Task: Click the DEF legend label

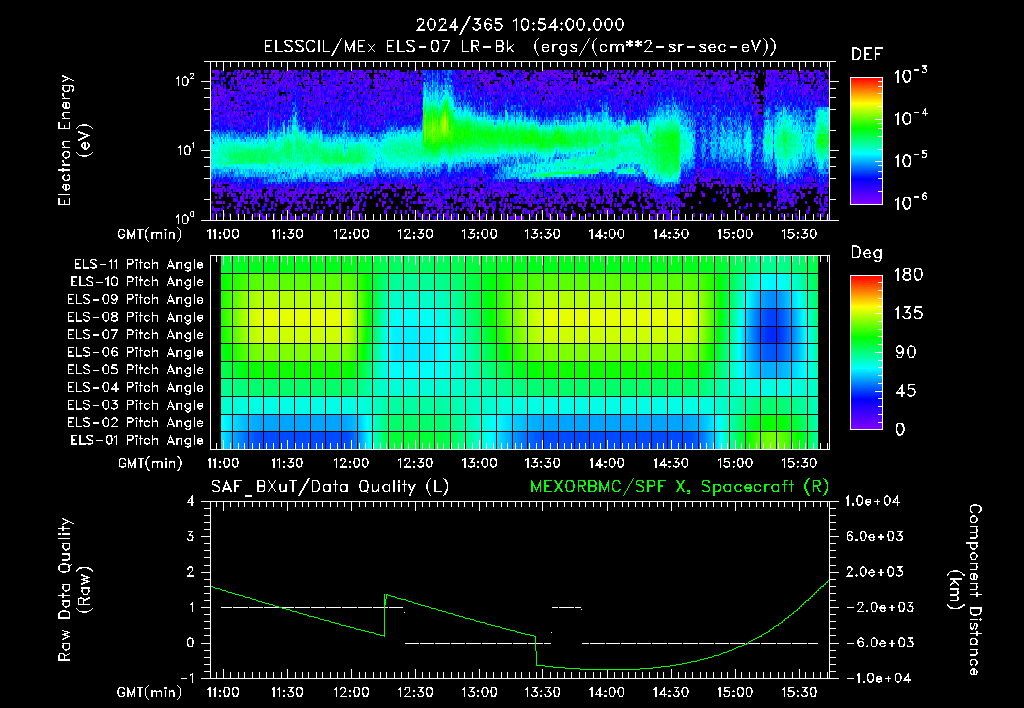Action: click(x=866, y=55)
